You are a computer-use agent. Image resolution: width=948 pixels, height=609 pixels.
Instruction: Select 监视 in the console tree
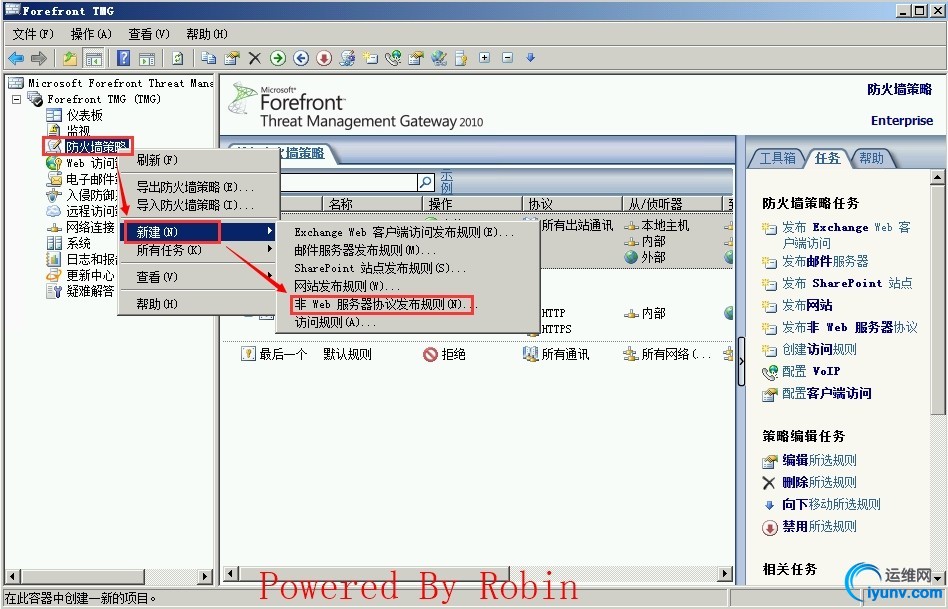[78, 131]
